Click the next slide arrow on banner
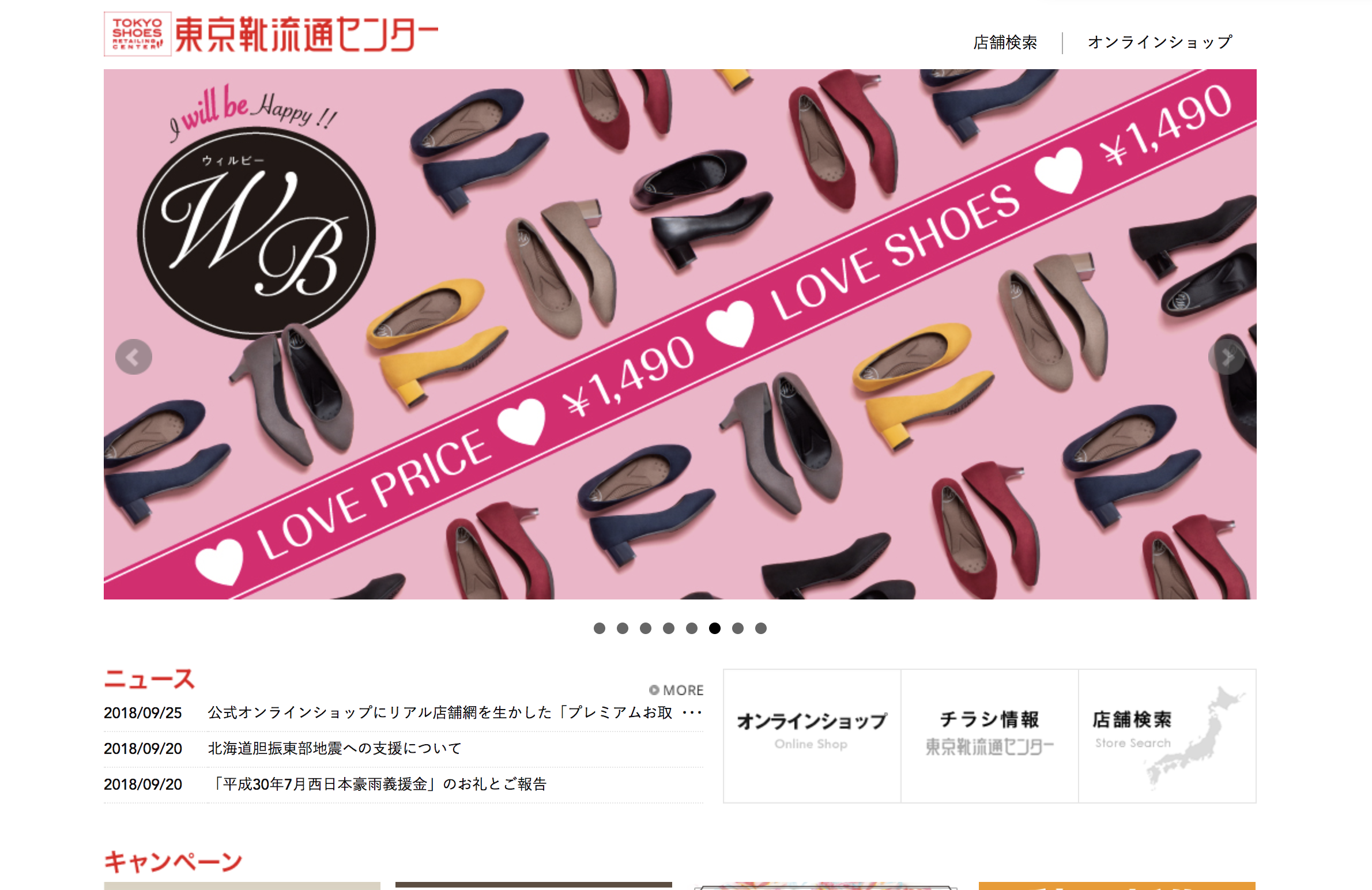 click(1226, 357)
